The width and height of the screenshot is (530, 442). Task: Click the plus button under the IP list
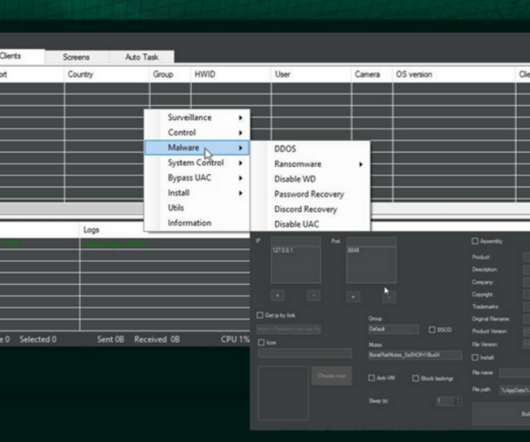pos(278,295)
